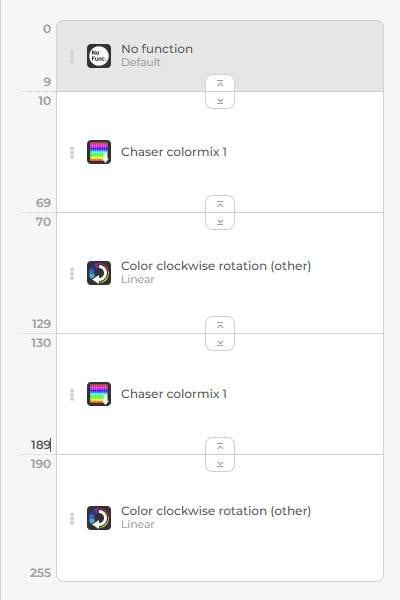
Task: Click drag handle dots of No function row
Action: tap(72, 57)
